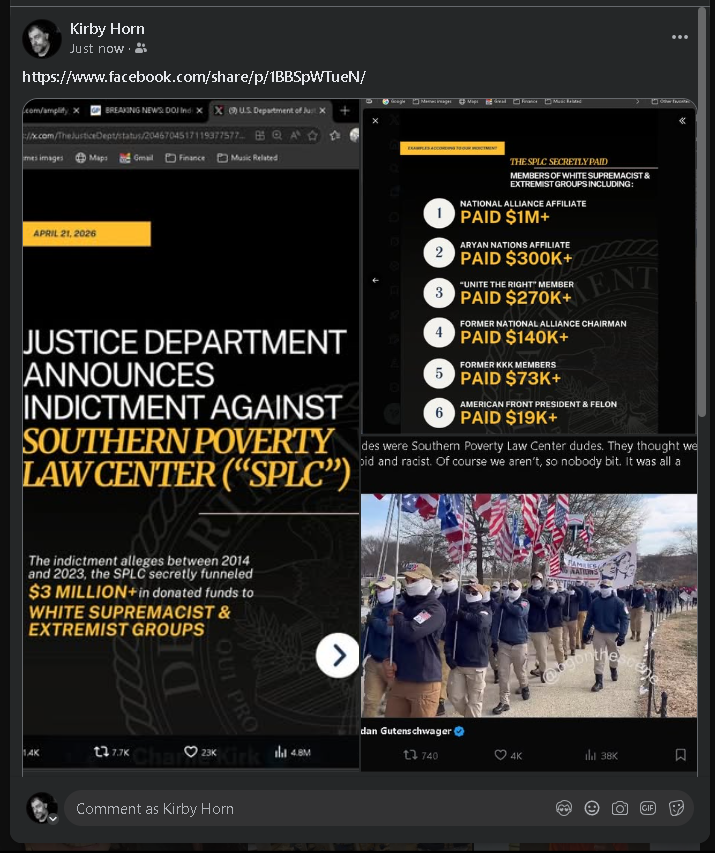
Task: Open the post options three-dot menu
Action: pos(680,37)
